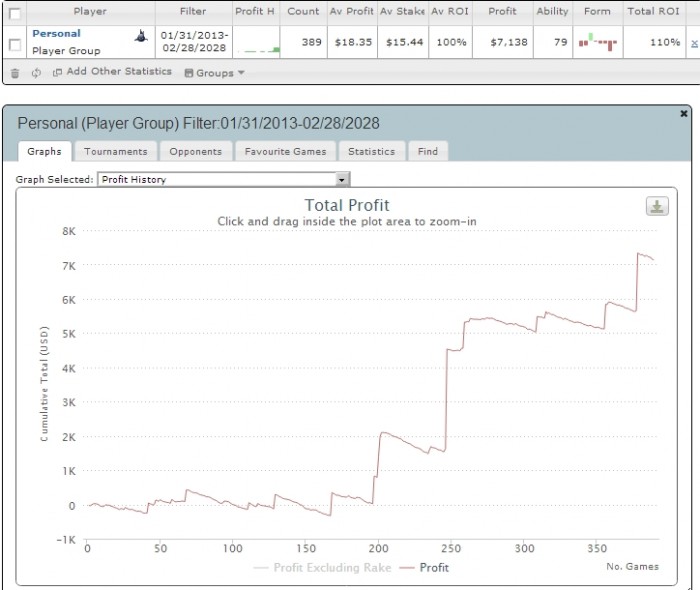Click the trash delete icon
Screen dimensions: 700x590
[x=15, y=73]
